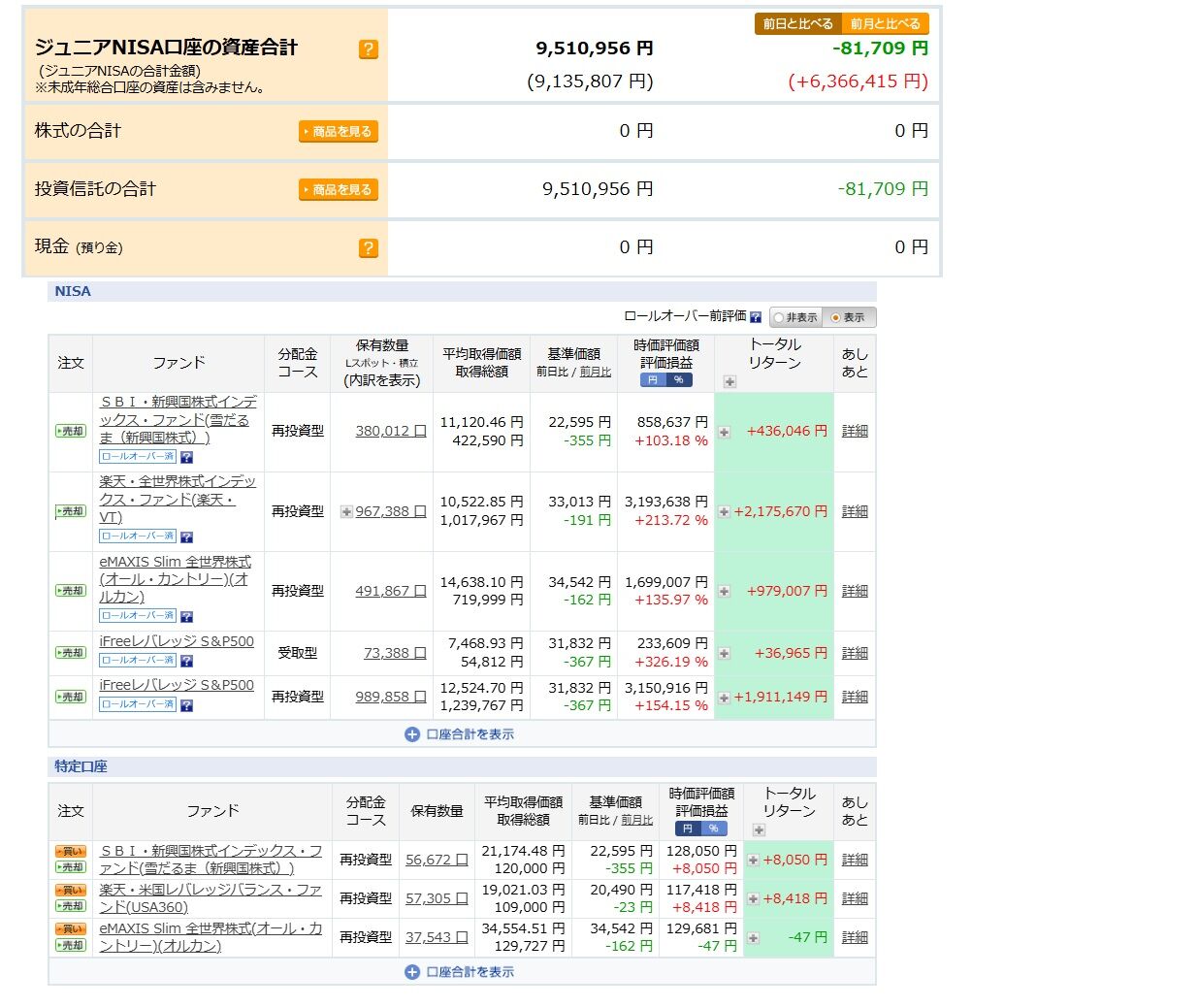The image size is (1199, 1008).
Task: Click ロールオーバー済 badge under 楽天・全世界株式 fund
Action: (x=138, y=536)
